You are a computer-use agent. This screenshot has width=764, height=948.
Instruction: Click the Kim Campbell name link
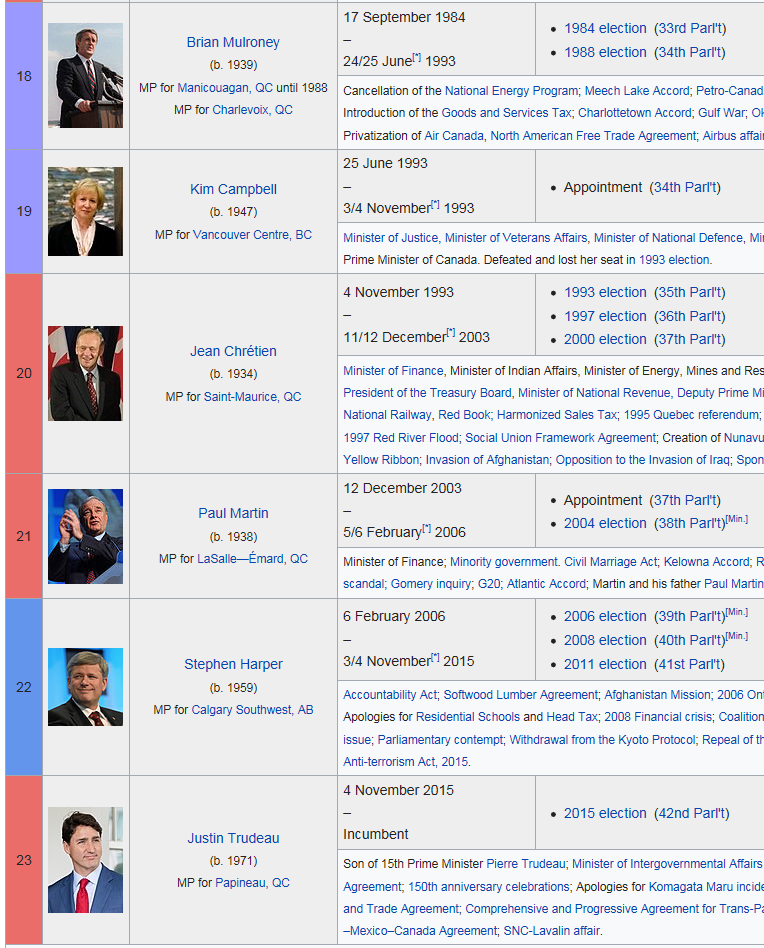pyautogui.click(x=233, y=189)
